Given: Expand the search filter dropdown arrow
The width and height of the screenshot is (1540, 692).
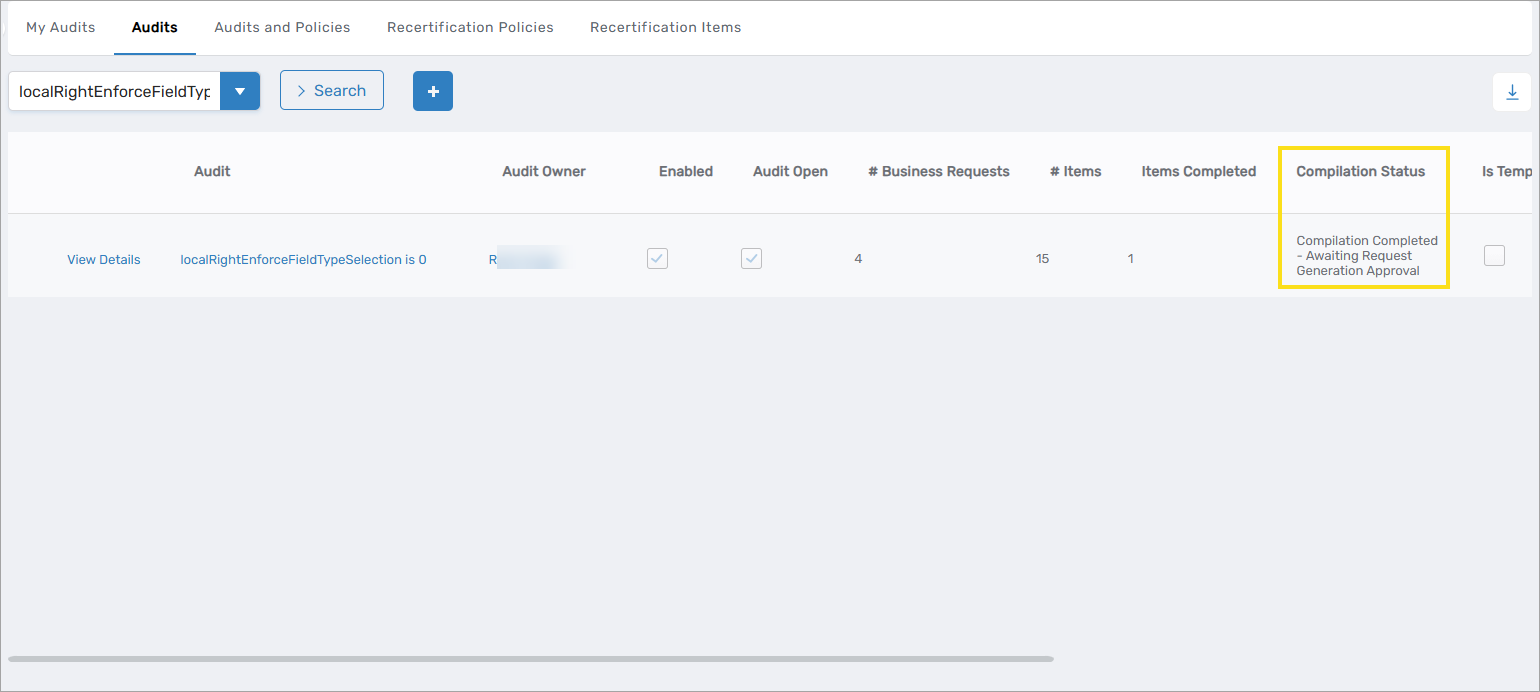Looking at the screenshot, I should (240, 91).
